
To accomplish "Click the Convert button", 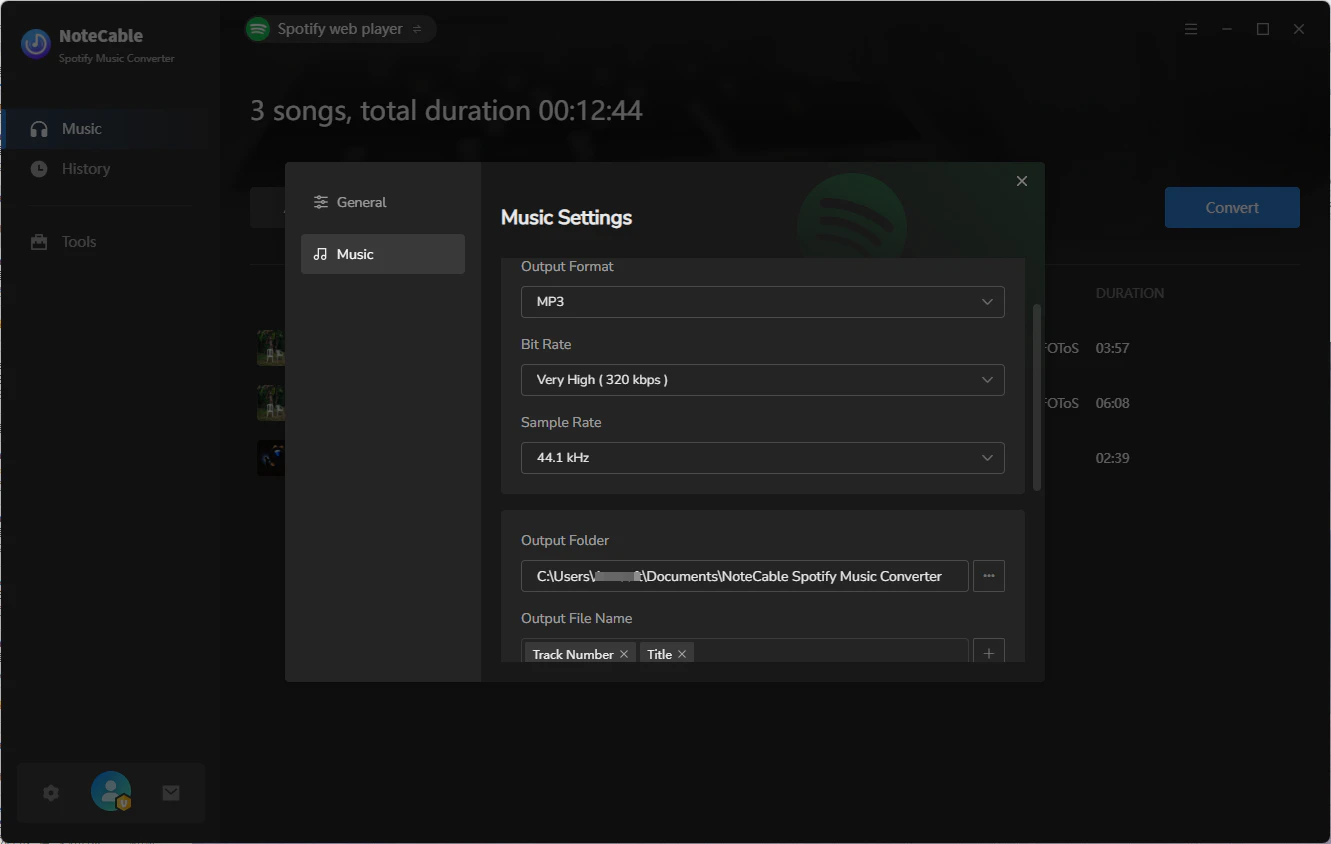I will [1231, 207].
